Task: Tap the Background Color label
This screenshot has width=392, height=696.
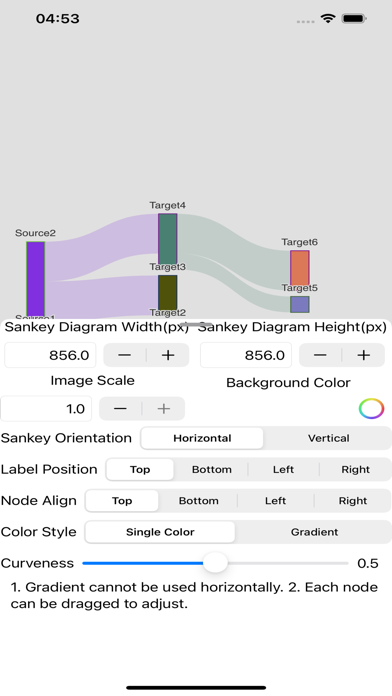Action: 289,383
